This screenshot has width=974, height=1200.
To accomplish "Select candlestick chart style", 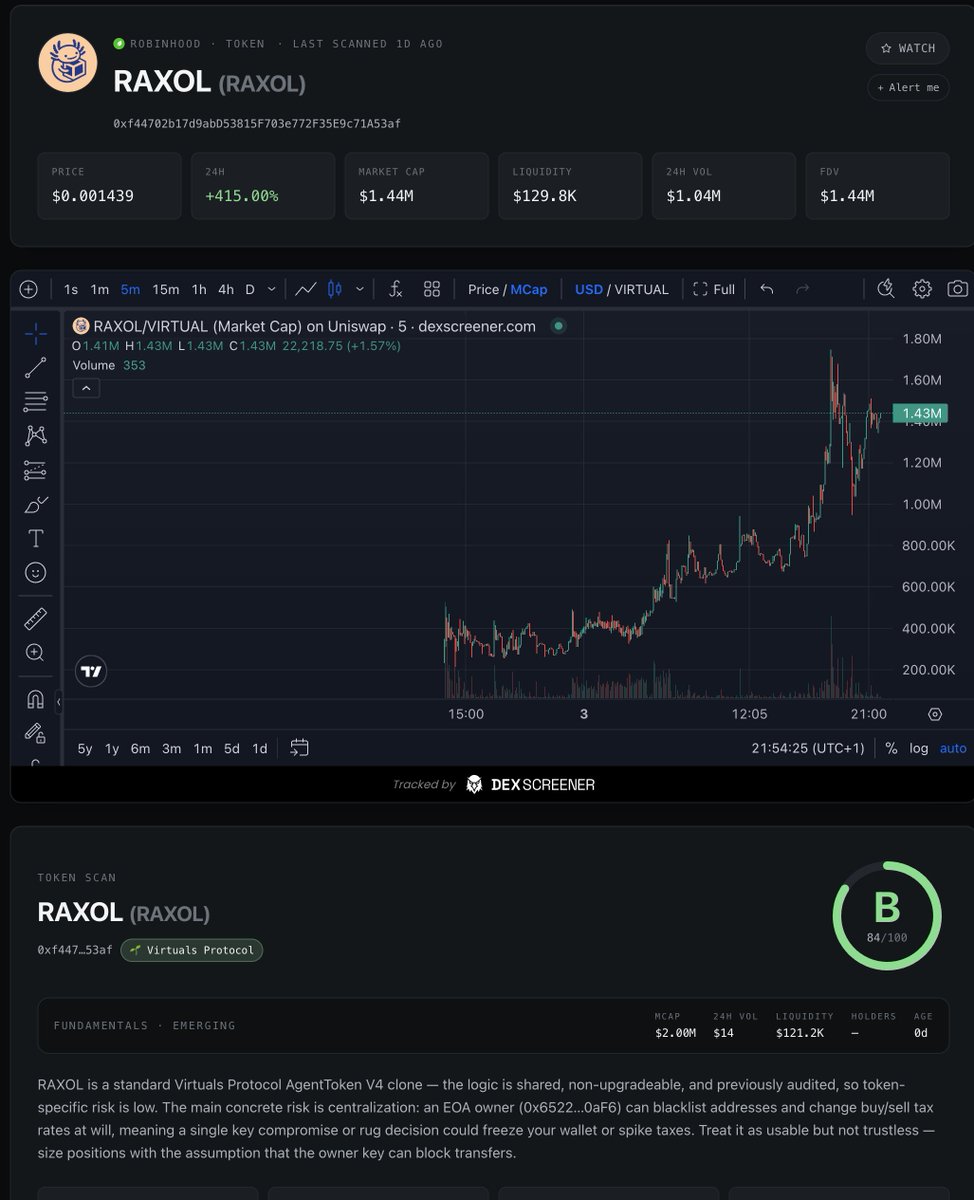I will 335,289.
